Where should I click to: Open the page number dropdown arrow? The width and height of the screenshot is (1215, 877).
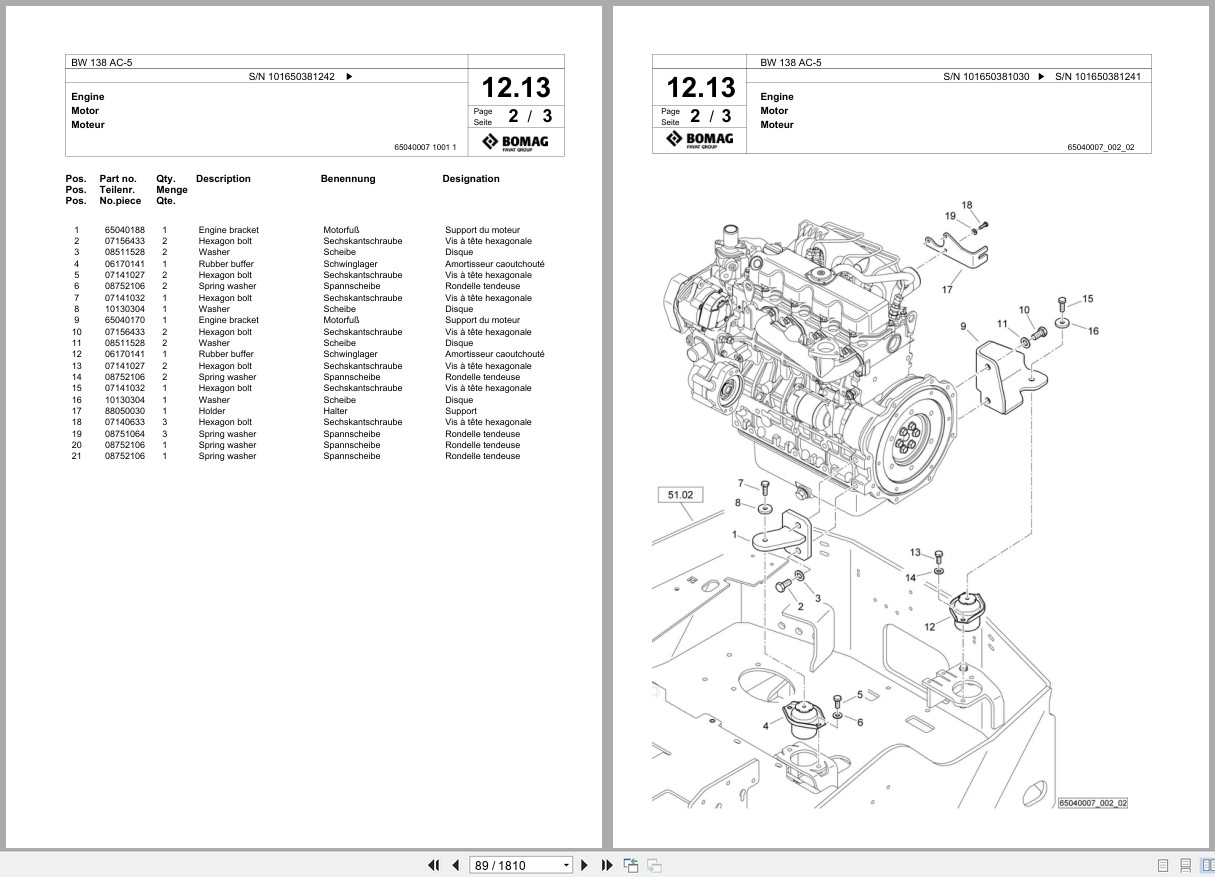point(567,865)
